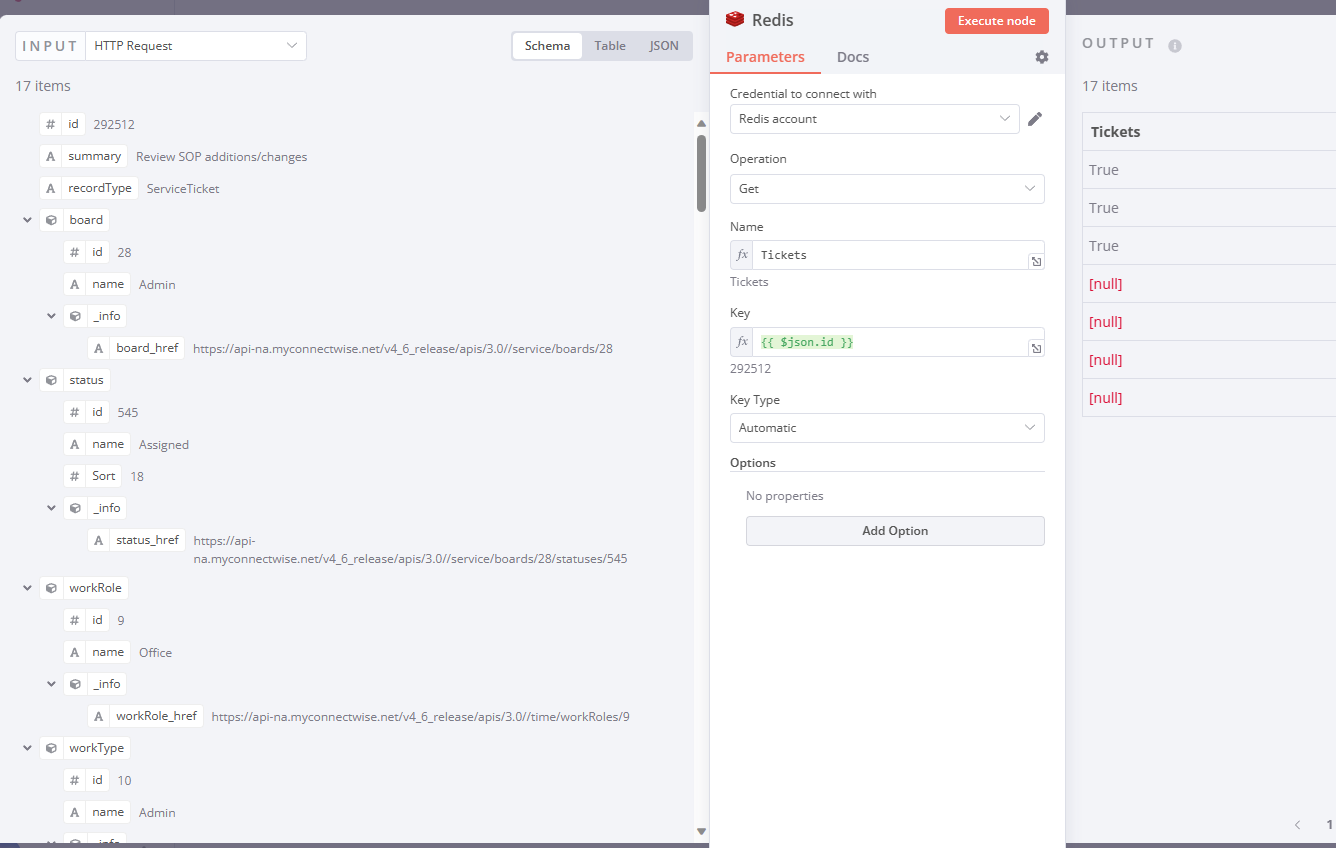Click the fx icon beside the Name field
Screen dimensions: 1336x848
742,255
